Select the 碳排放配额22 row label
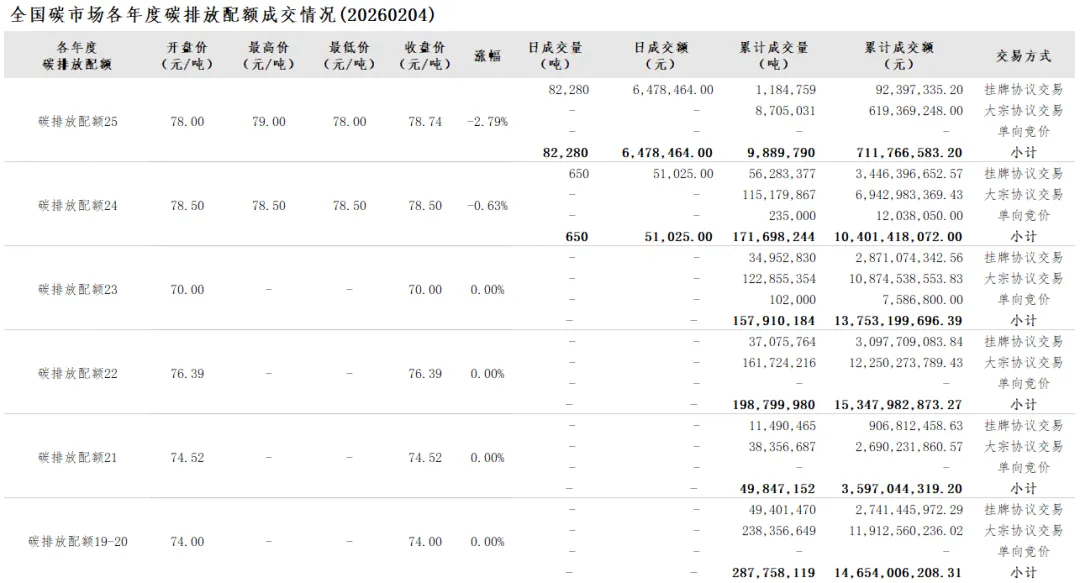Viewport: 1080px width, 583px height. coord(78,374)
